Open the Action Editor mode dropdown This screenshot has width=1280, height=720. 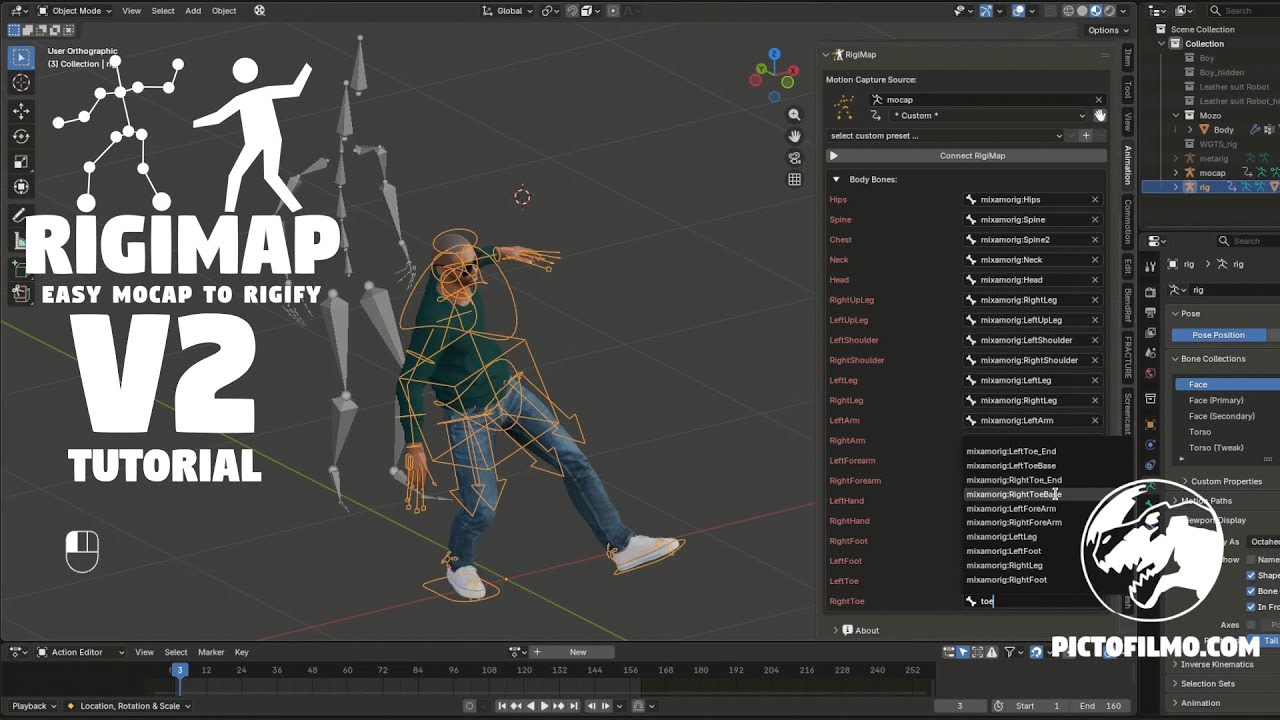81,652
